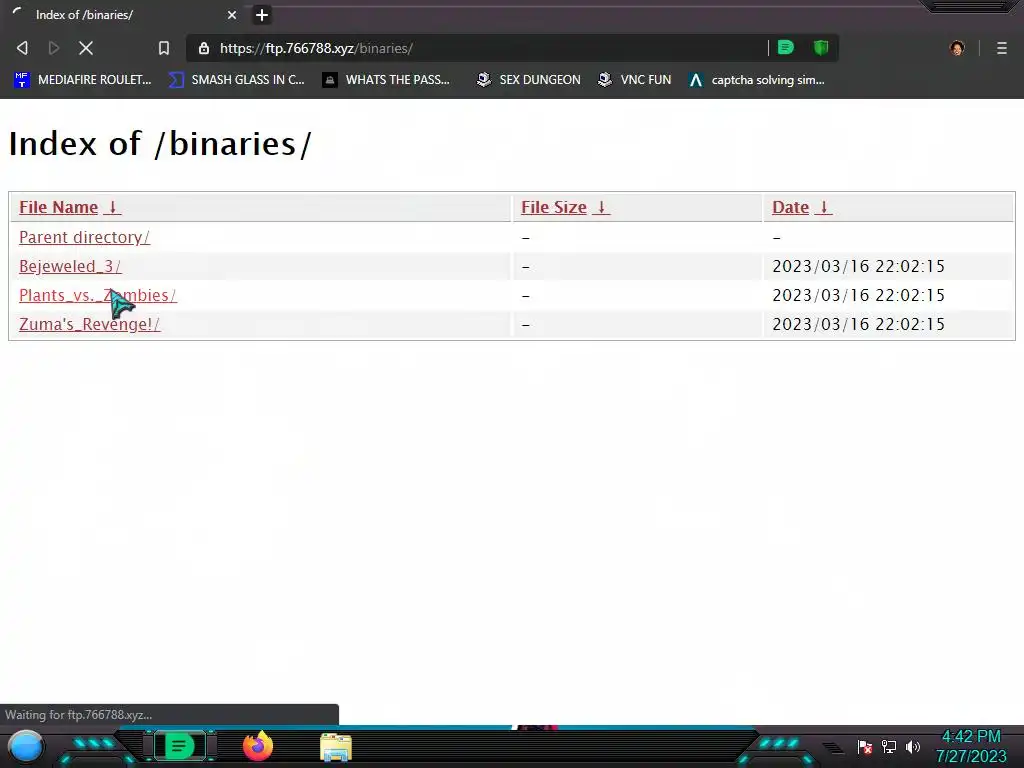Go back to the previous page
The width and height of the screenshot is (1024, 768).
click(x=22, y=48)
